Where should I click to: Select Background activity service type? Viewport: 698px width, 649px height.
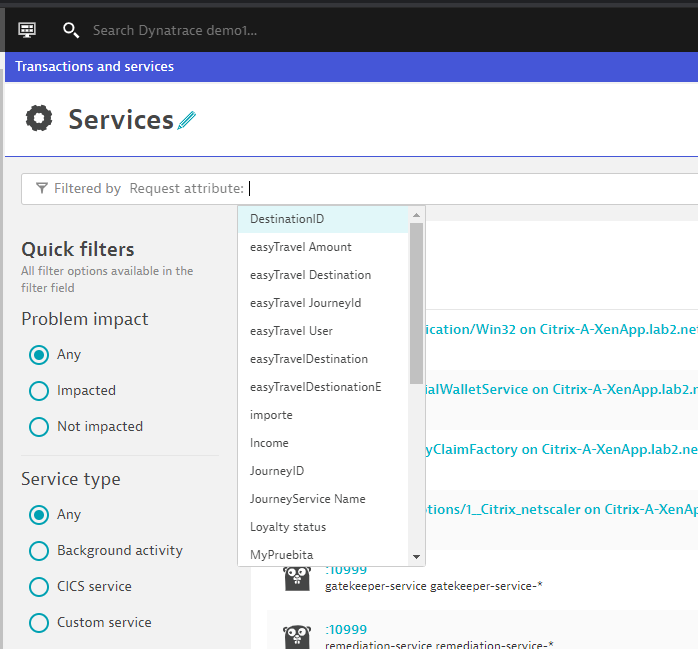(39, 551)
